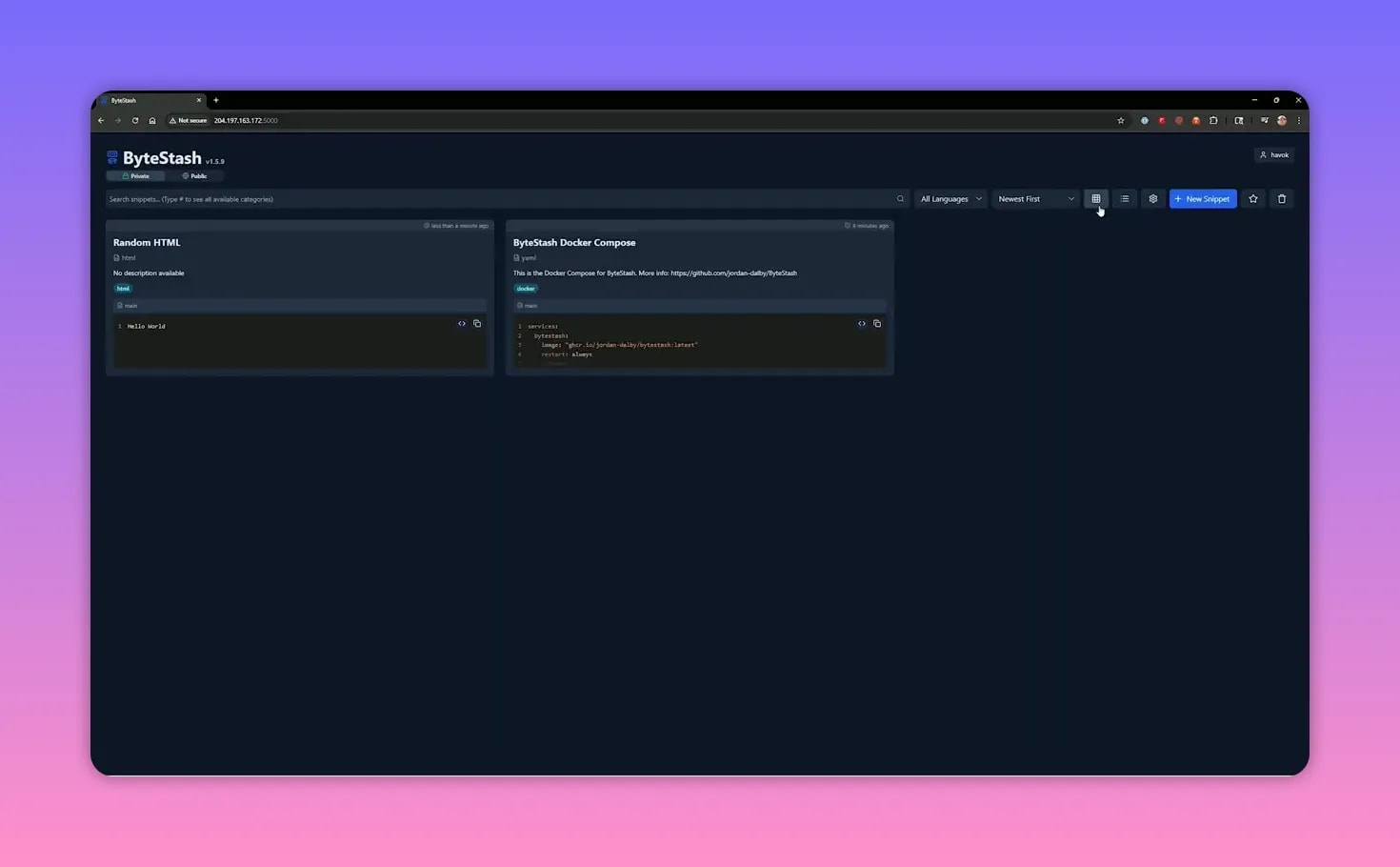Open the media controls icon in Chrome toolbar
Viewport: 1400px width, 867px height.
click(1265, 121)
